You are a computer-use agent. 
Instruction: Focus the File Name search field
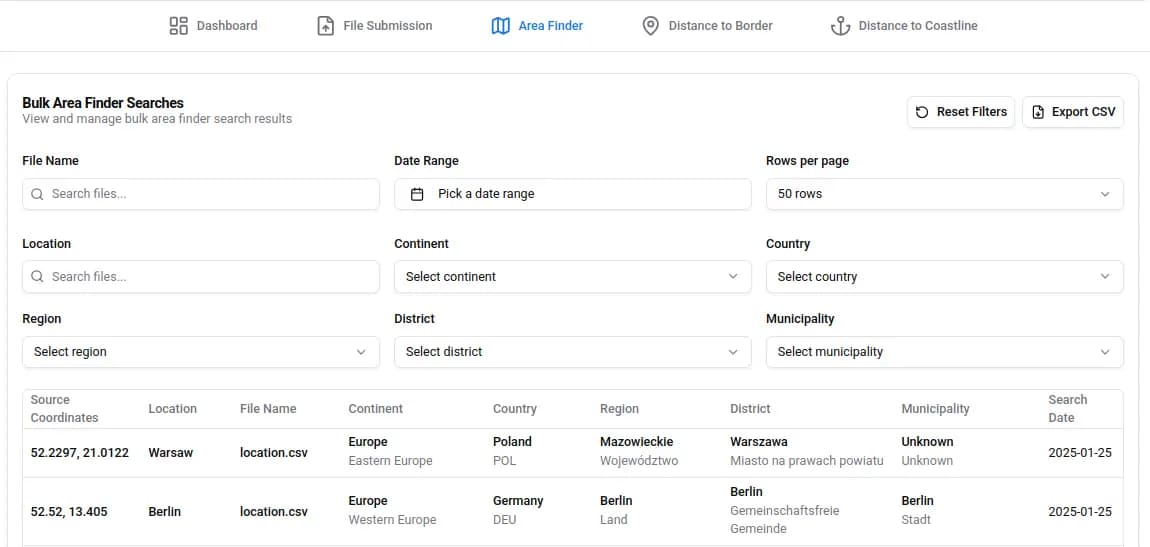pos(210,194)
